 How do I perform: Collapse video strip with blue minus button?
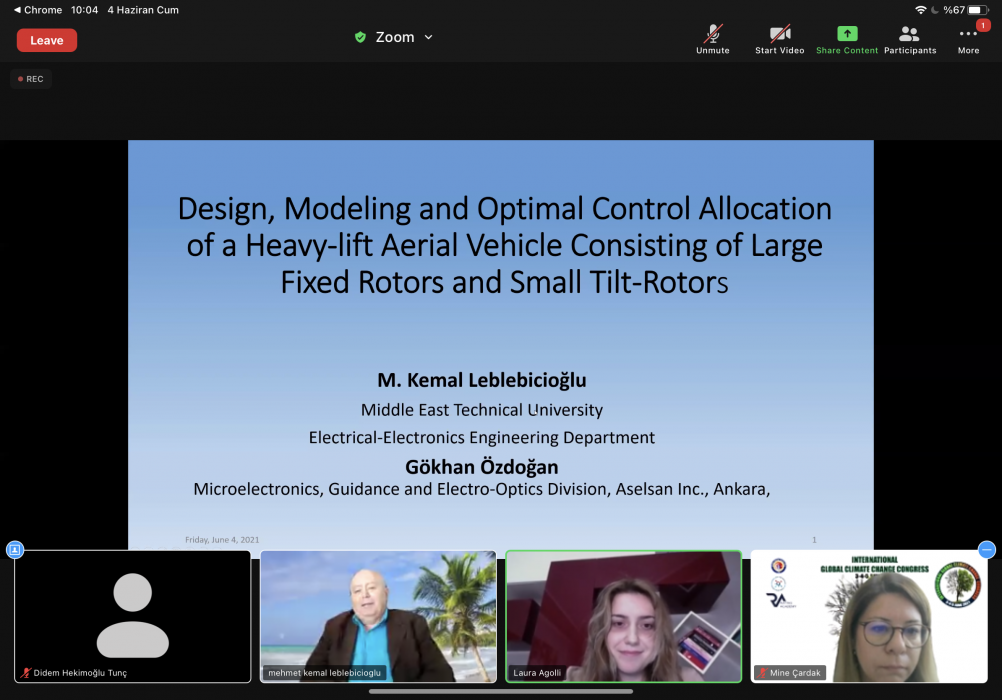[987, 549]
